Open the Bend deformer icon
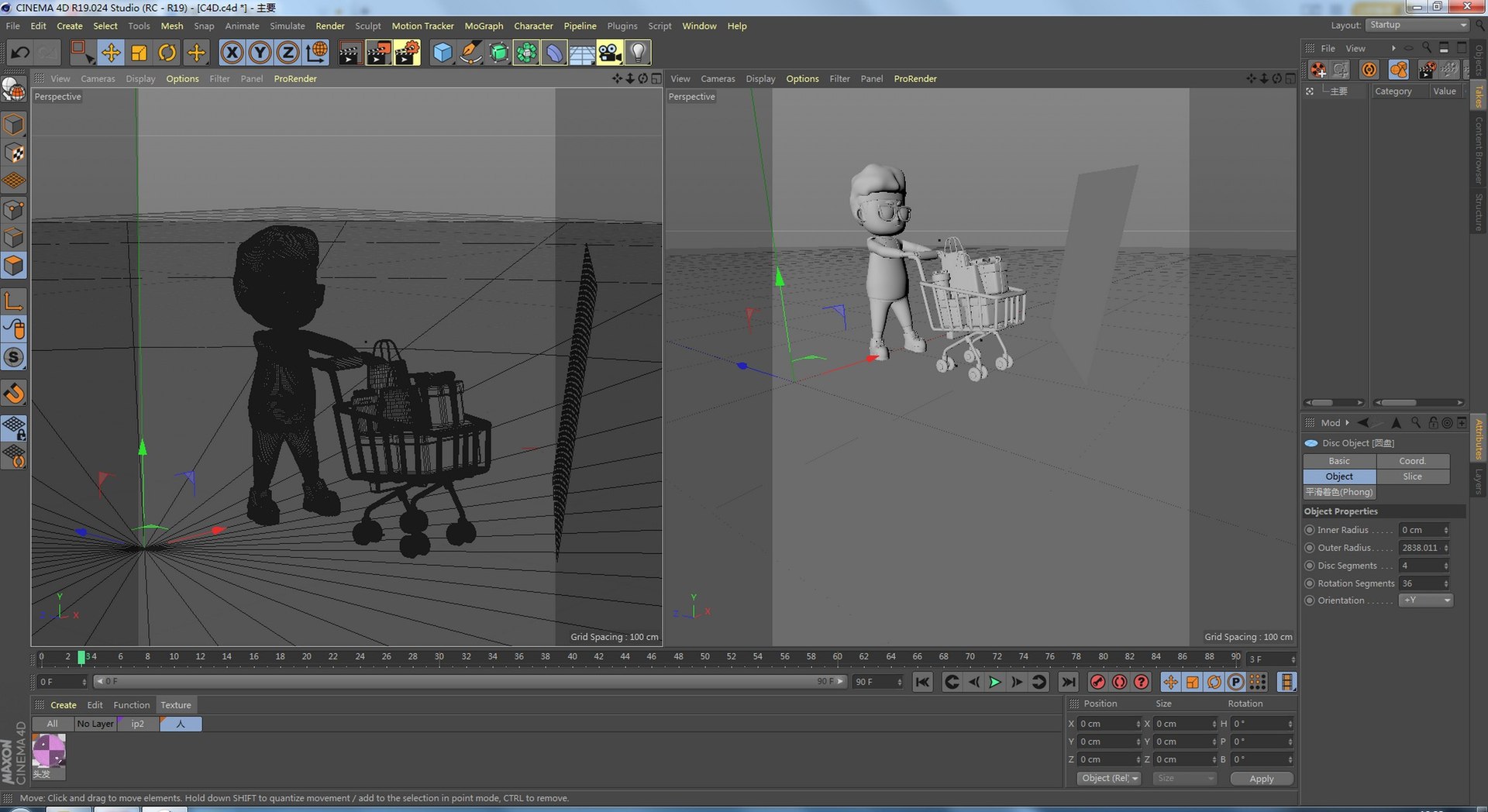The width and height of the screenshot is (1488, 812). click(554, 53)
